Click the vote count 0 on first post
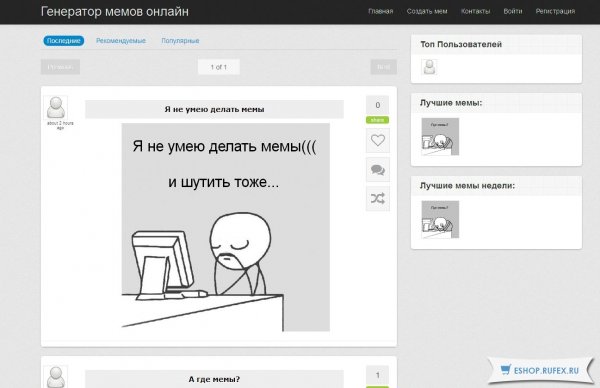Image resolution: width=600 pixels, height=388 pixels. pos(378,105)
